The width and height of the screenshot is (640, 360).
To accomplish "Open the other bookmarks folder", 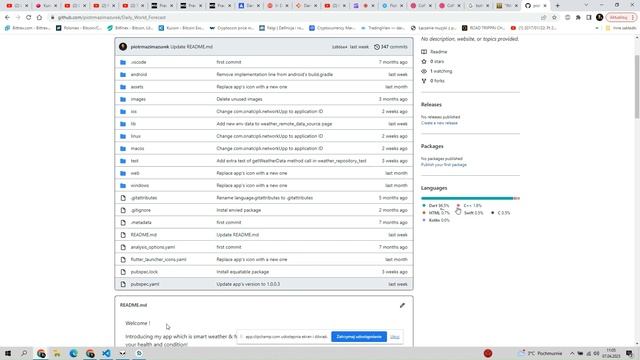I will [x=620, y=28].
